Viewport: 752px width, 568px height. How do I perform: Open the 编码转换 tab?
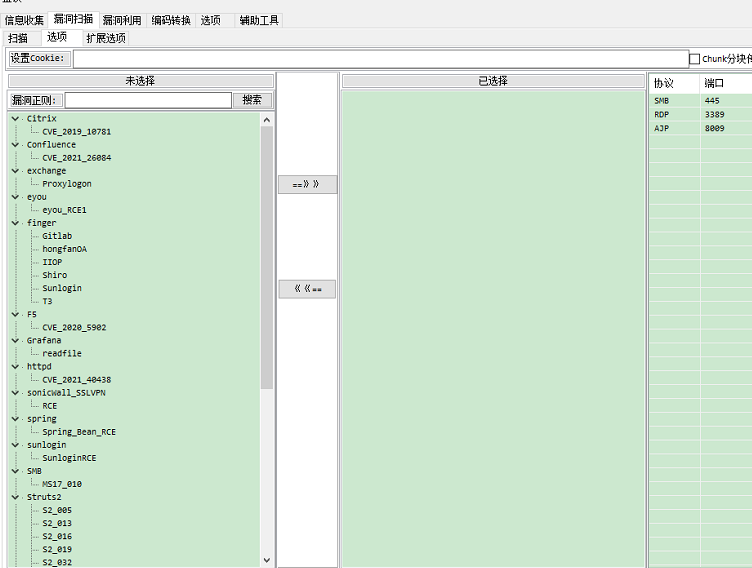click(x=171, y=20)
